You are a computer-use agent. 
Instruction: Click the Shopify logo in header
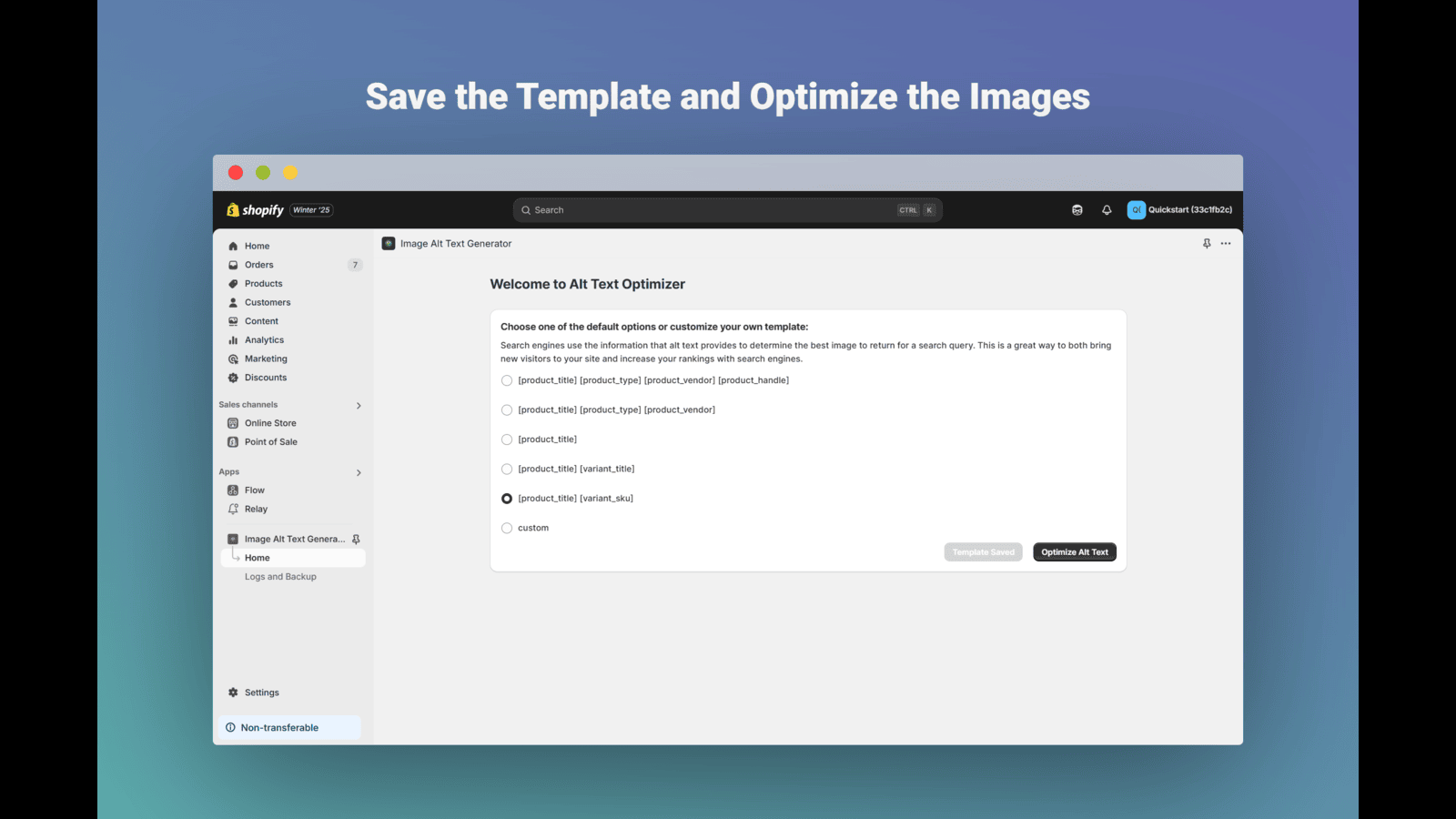pos(255,210)
